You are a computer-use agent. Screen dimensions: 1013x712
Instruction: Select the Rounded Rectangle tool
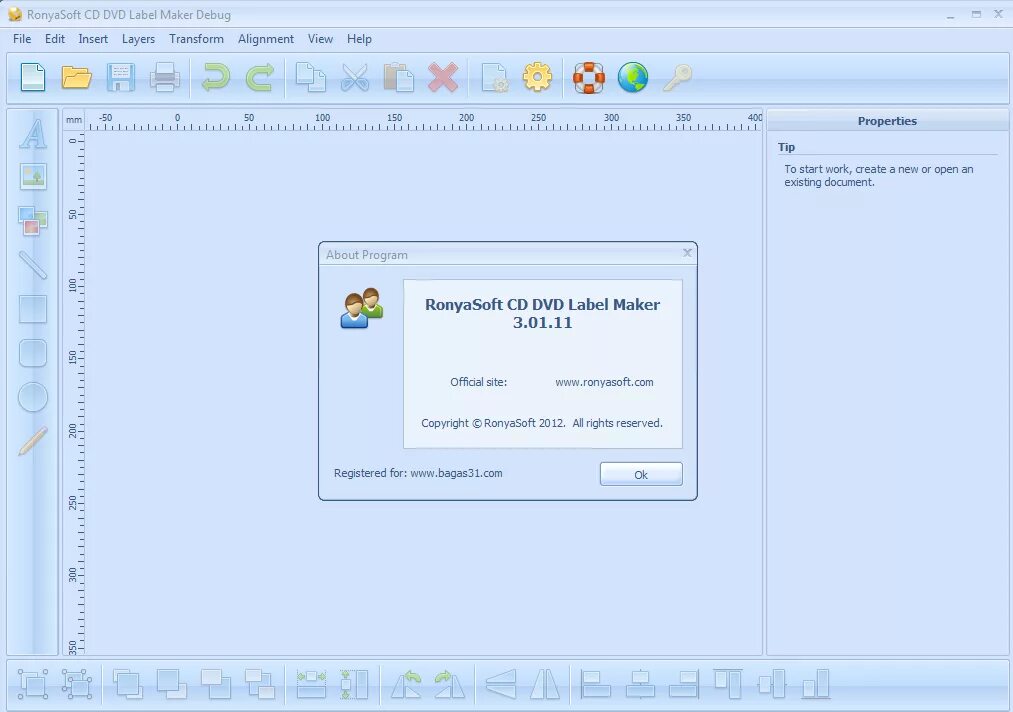[33, 353]
